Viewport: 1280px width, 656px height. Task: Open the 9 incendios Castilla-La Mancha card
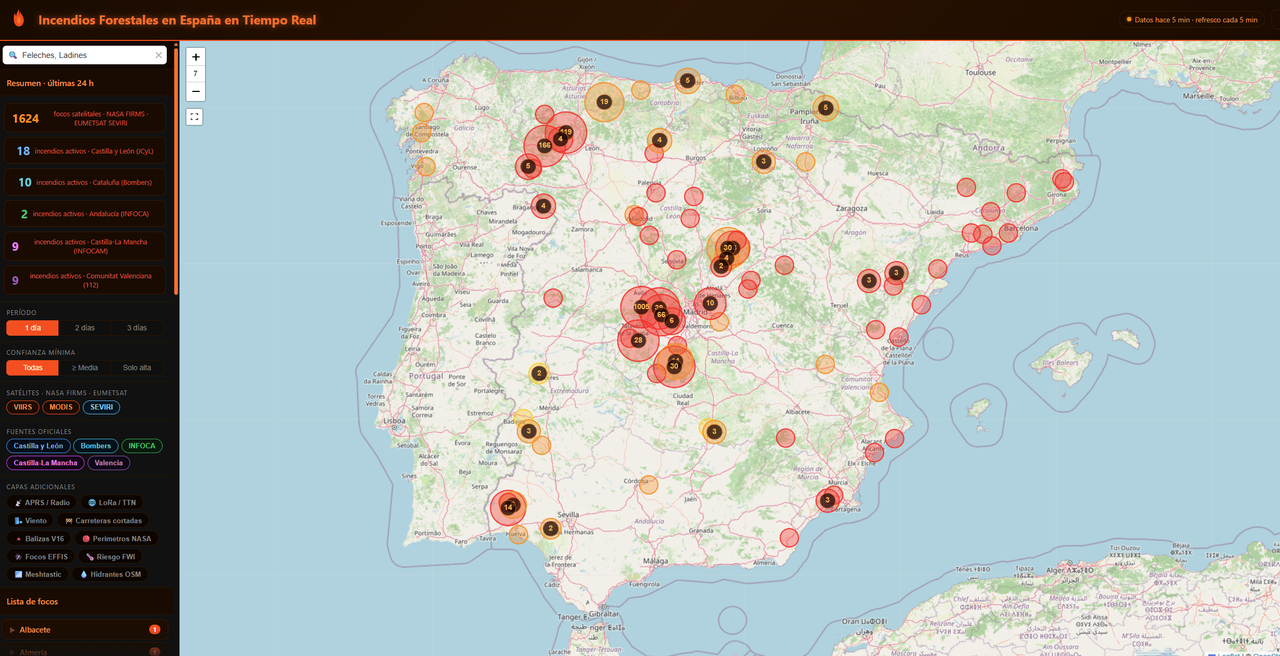pyautogui.click(x=85, y=246)
